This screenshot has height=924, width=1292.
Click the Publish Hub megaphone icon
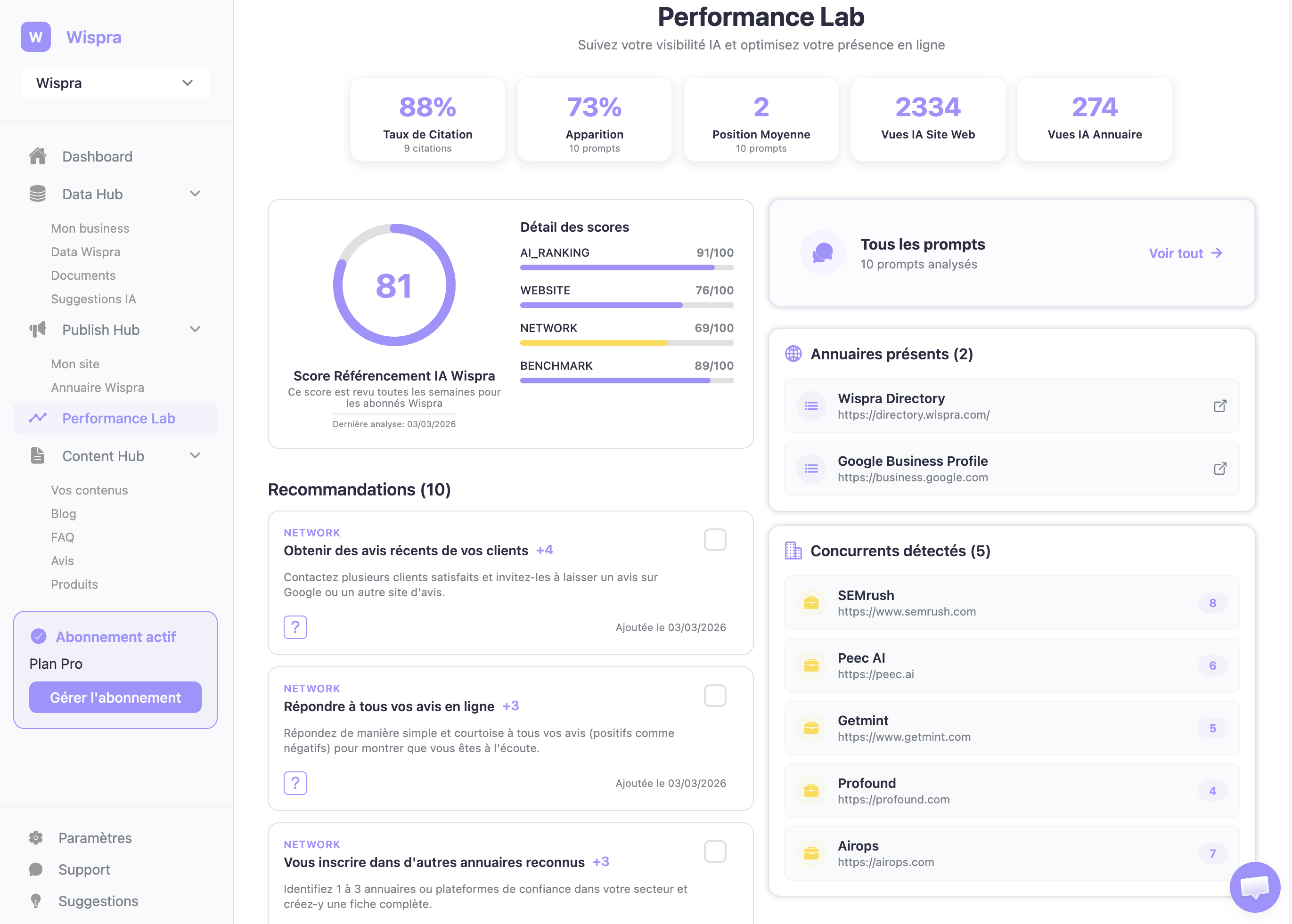click(37, 330)
